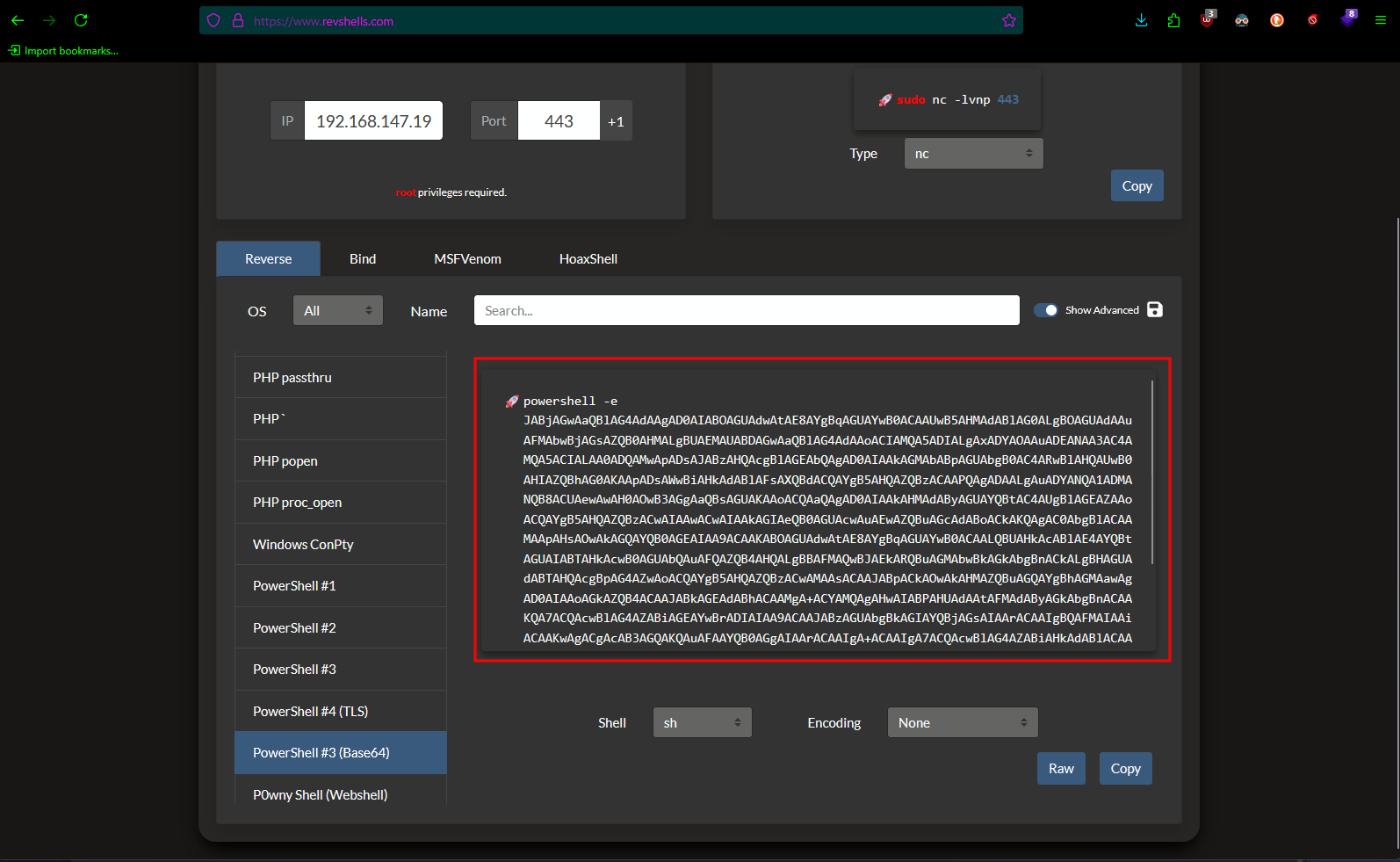Click the save floppy disk icon
This screenshot has width=1400, height=862.
pos(1155,309)
